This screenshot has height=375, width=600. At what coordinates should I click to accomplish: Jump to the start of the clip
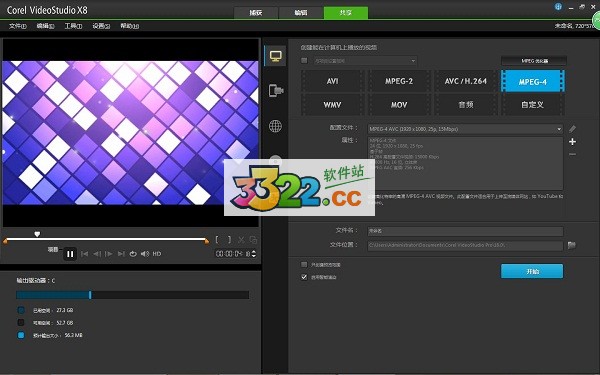click(x=85, y=254)
